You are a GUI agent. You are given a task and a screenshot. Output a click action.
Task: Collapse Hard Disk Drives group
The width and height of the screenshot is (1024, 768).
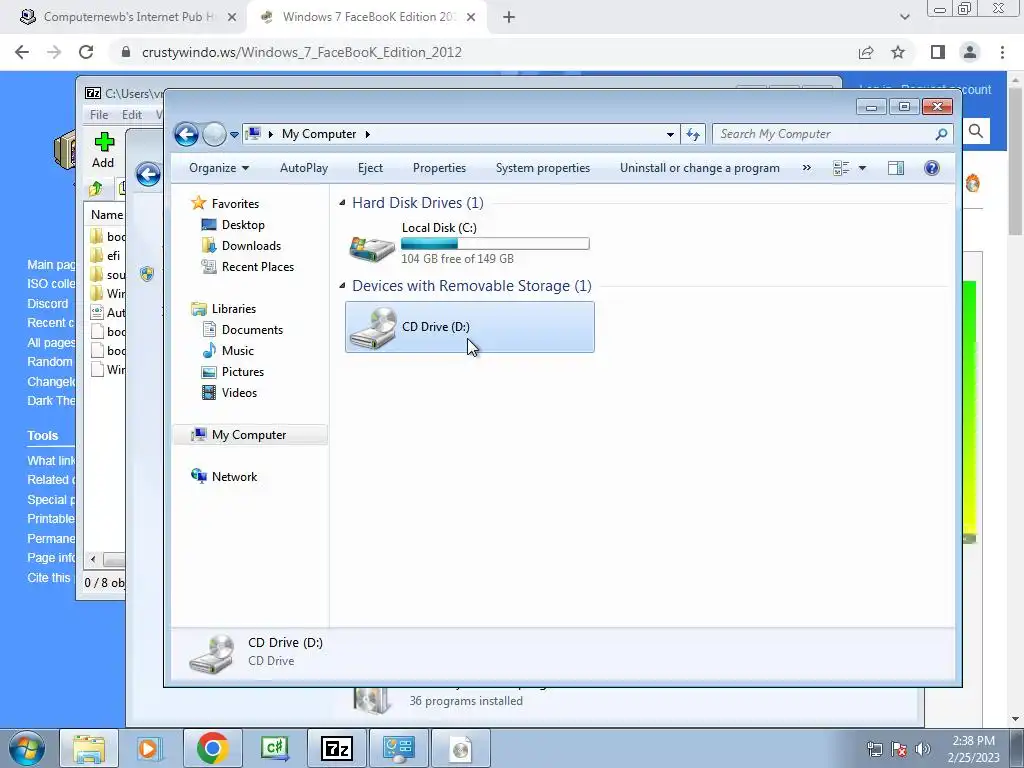(x=342, y=203)
